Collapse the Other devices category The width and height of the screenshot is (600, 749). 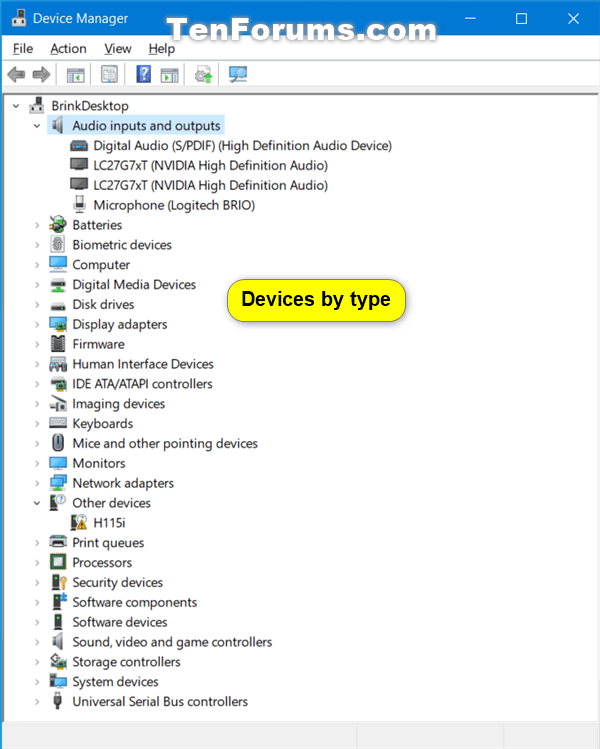(x=37, y=503)
